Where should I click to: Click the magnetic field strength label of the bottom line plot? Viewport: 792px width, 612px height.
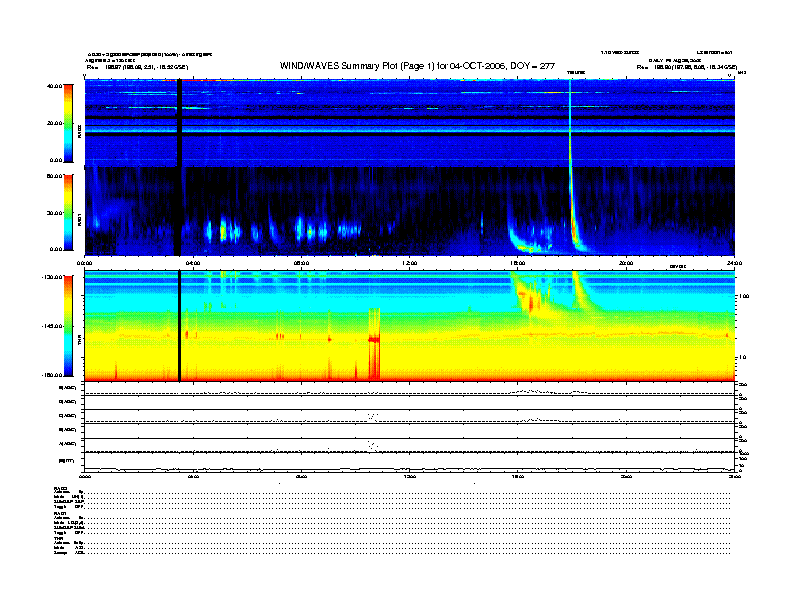tap(67, 461)
